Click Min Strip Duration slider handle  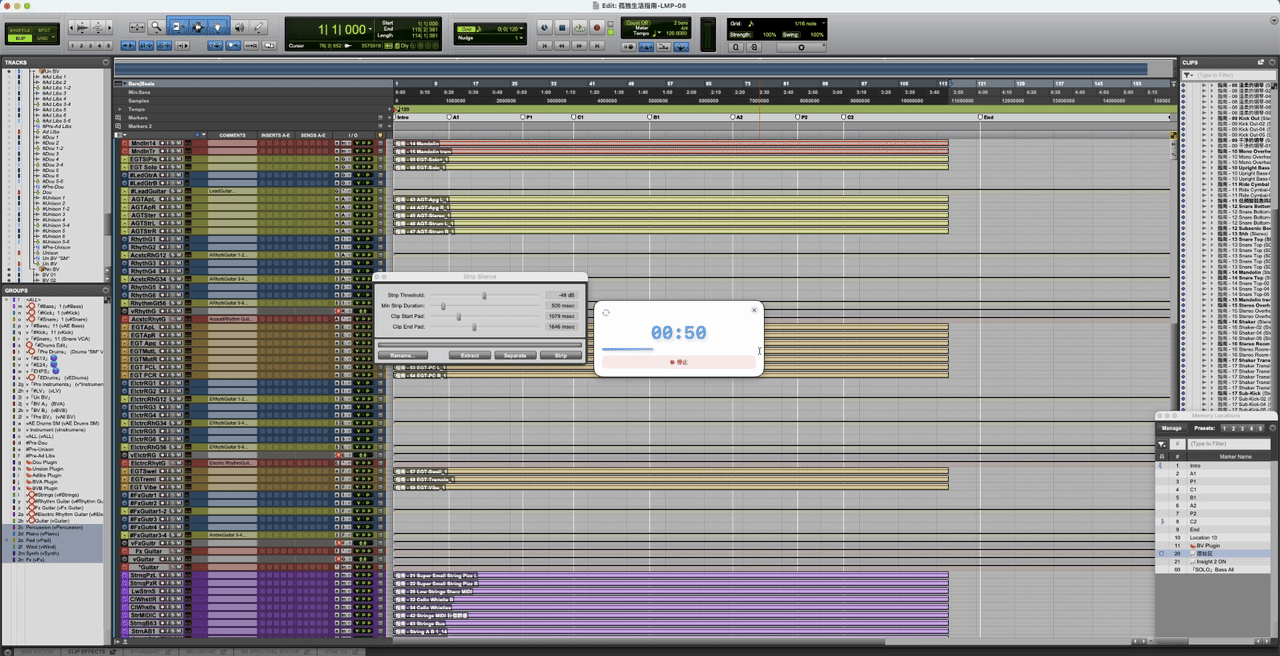coord(443,306)
